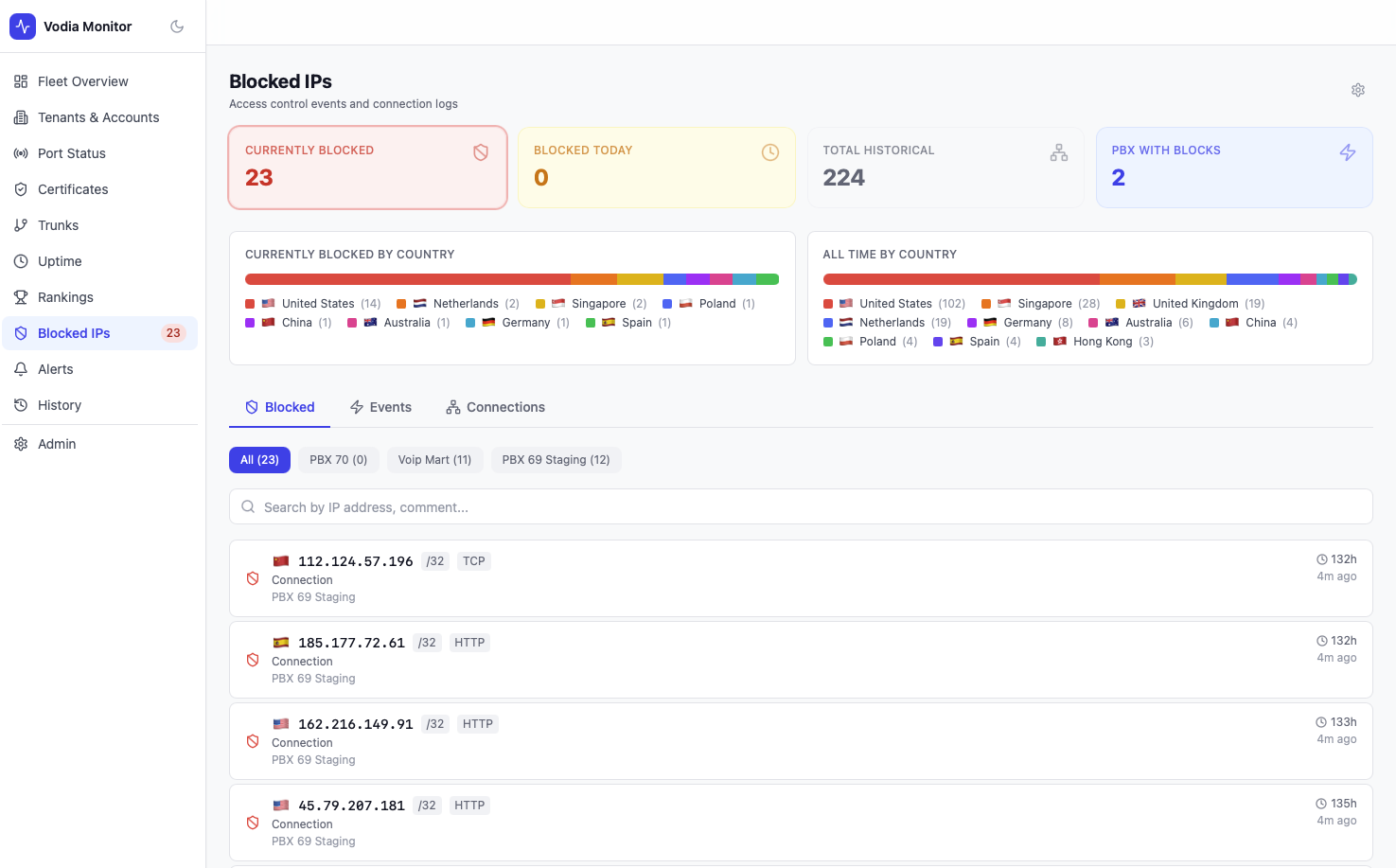Open settings gear on Blocked IPs page
The width and height of the screenshot is (1396, 868).
[1357, 90]
